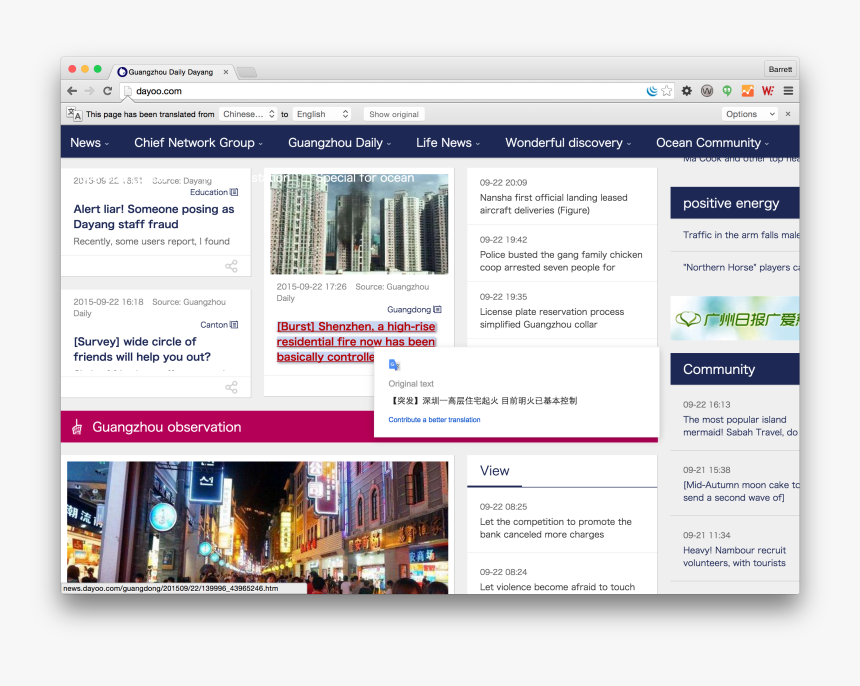Click the browser forward arrow

pos(89,91)
